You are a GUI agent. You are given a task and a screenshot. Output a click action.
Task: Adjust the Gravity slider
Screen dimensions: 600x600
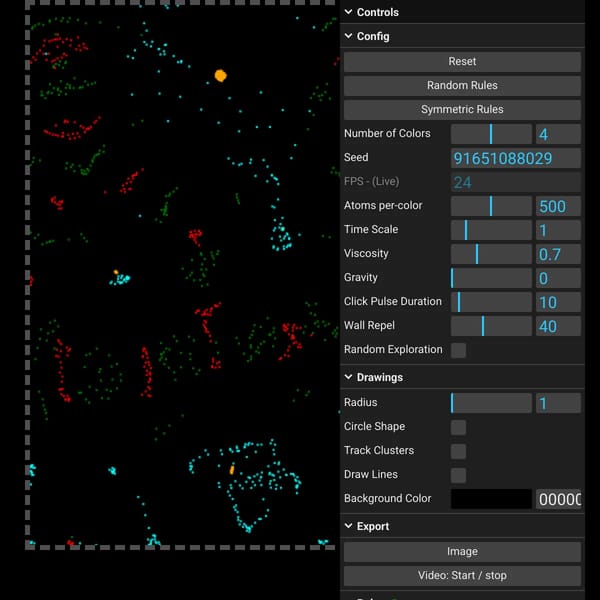[x=491, y=278]
